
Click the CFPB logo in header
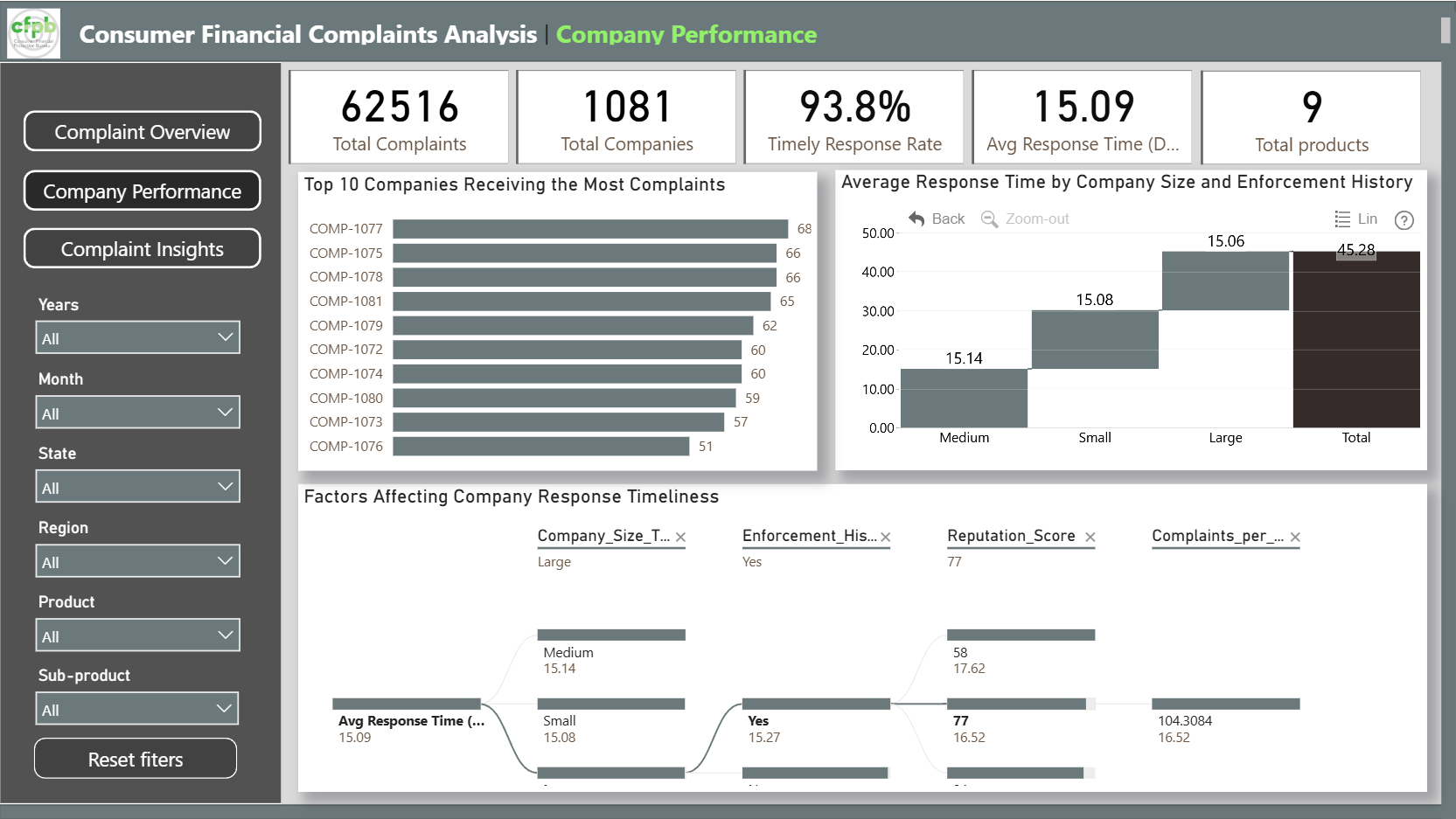coord(34,33)
